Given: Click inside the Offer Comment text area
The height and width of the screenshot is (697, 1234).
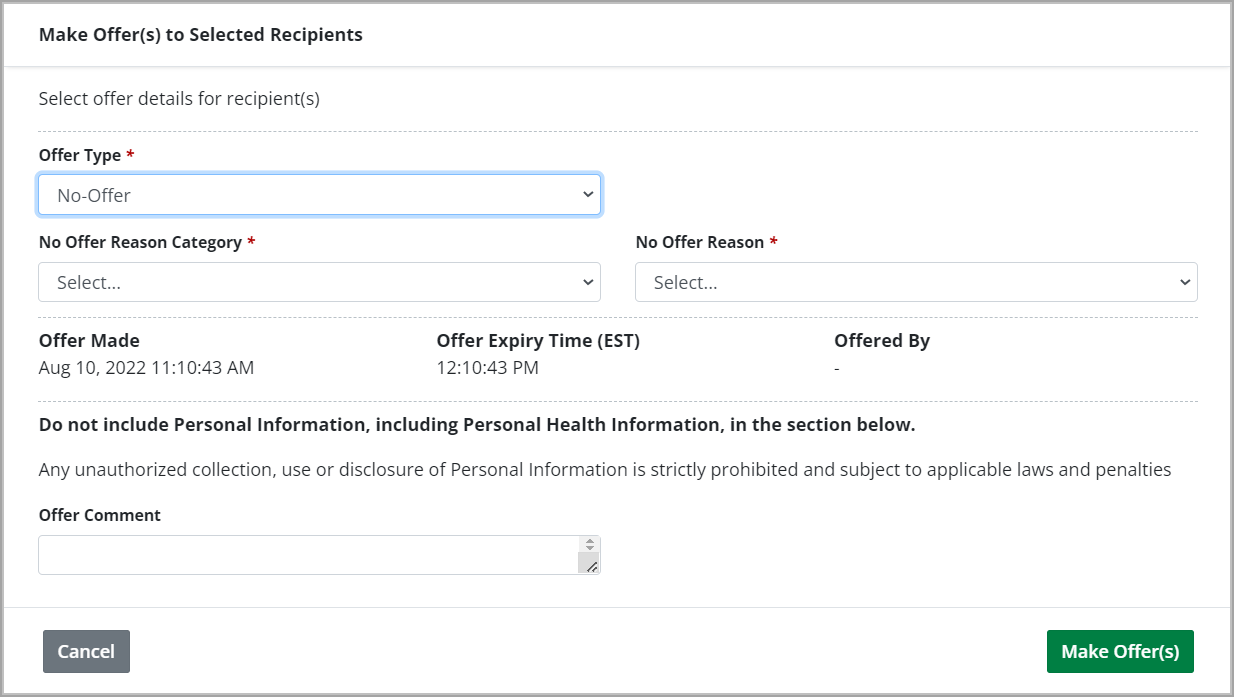Looking at the screenshot, I should 307,555.
